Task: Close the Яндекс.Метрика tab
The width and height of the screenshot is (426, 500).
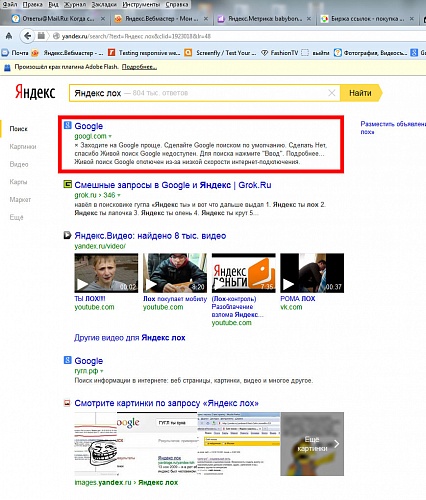Action: tap(309, 19)
